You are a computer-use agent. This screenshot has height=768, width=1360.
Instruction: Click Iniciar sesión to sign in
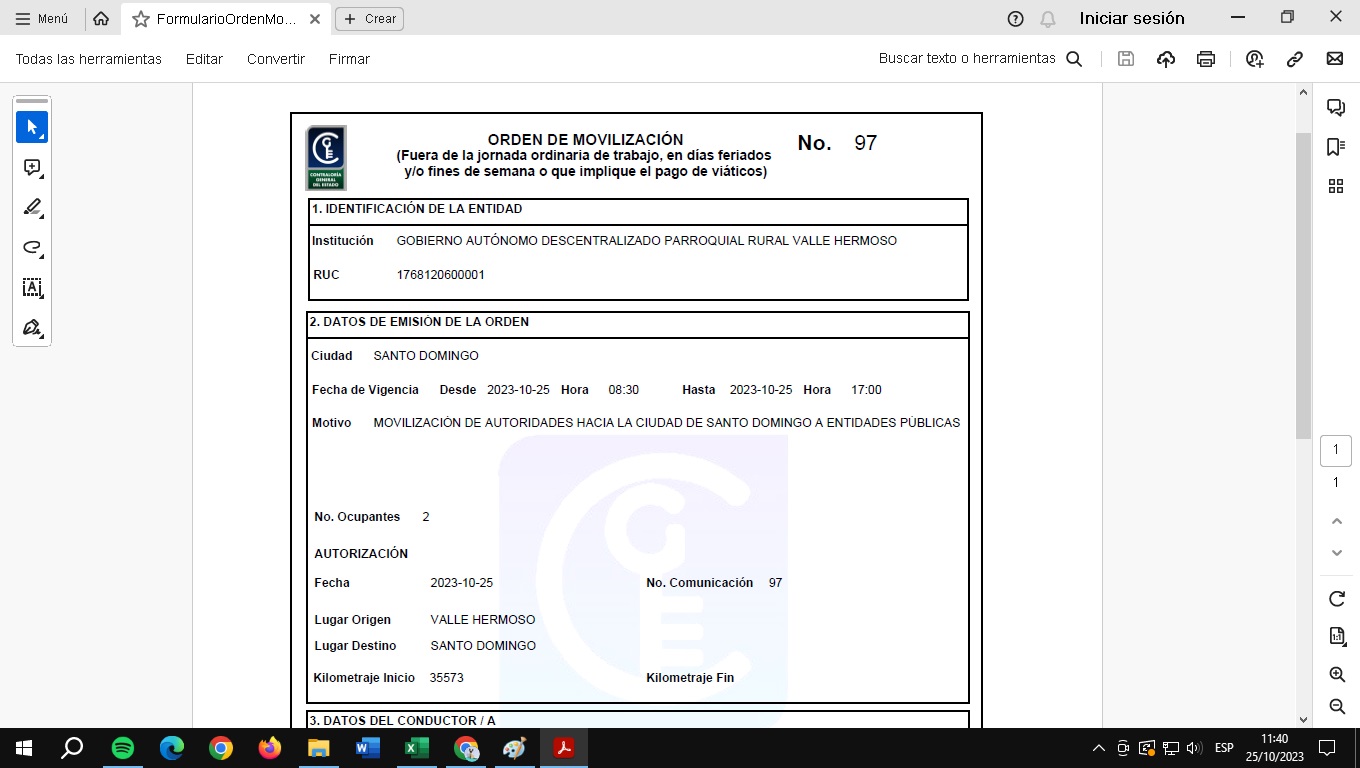[x=1131, y=18]
